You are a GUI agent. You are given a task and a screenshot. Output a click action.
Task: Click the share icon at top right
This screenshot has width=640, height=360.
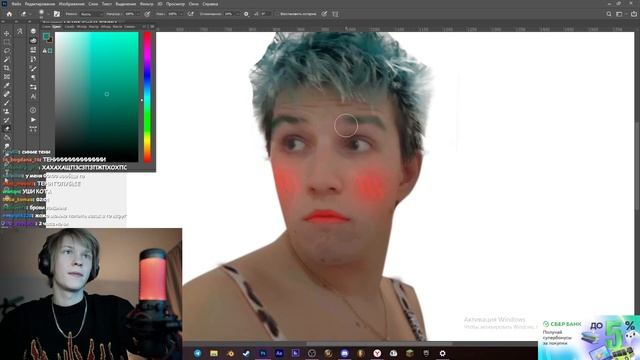click(634, 14)
